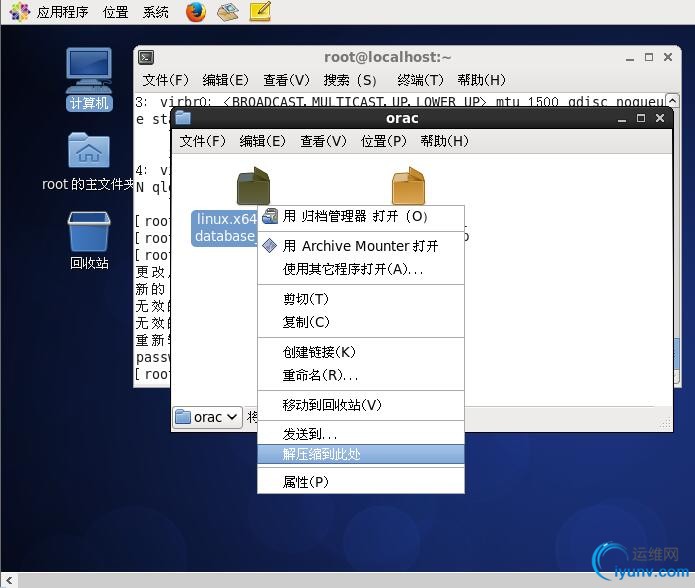Open terminal 文件(F) menu

(x=165, y=80)
